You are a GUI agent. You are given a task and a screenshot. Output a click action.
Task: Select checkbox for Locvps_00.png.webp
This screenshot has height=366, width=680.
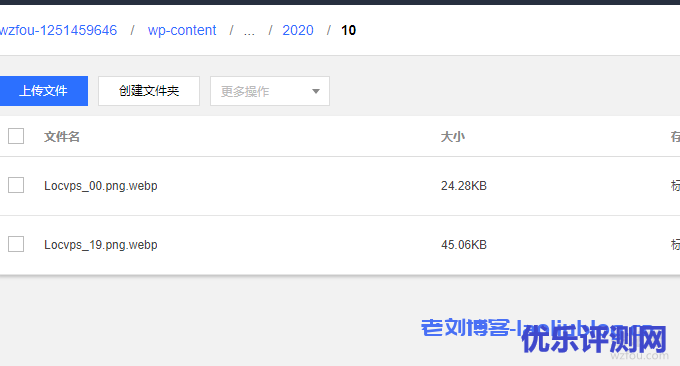(x=16, y=185)
